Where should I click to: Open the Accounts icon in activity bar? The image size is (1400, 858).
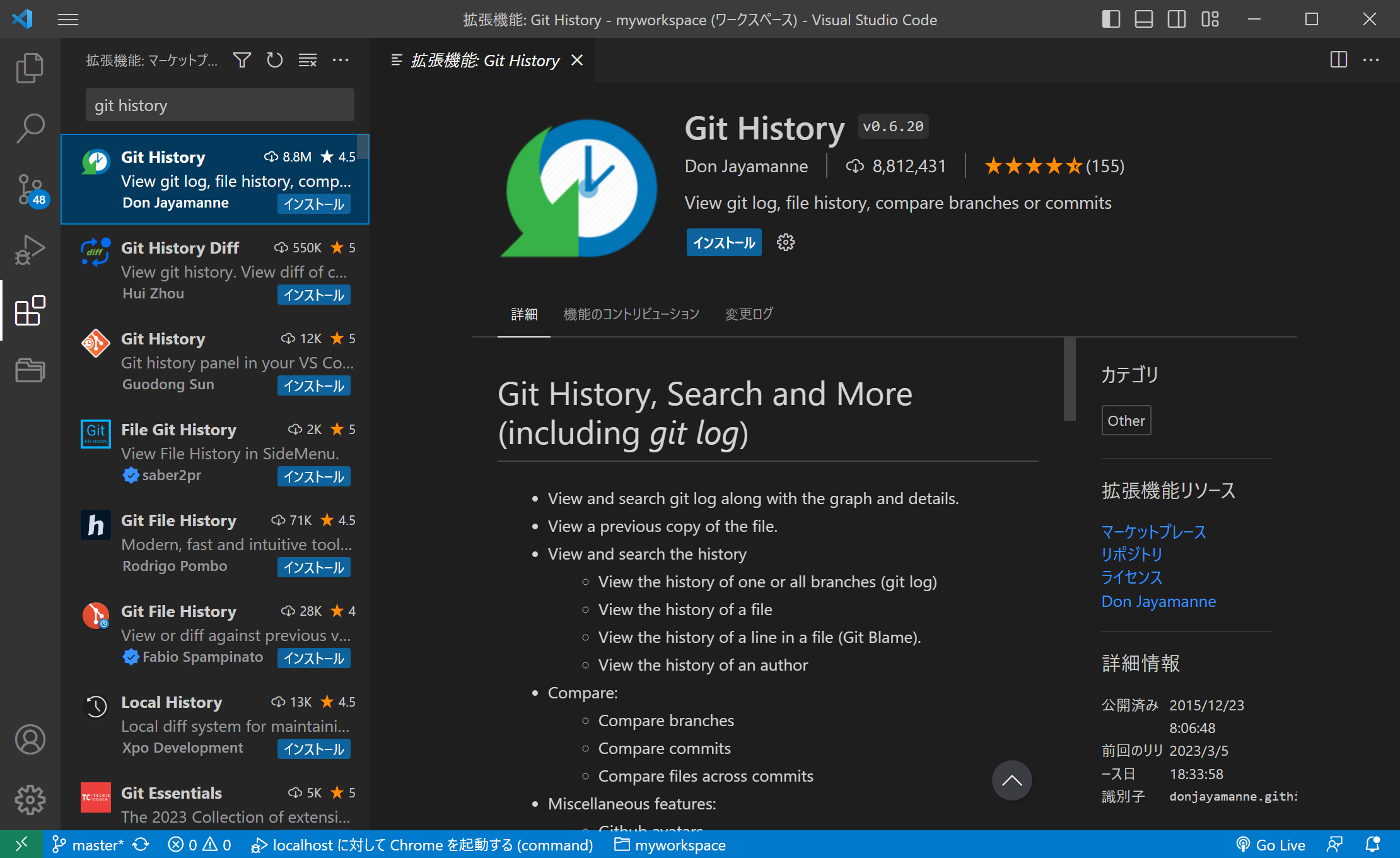click(x=30, y=739)
